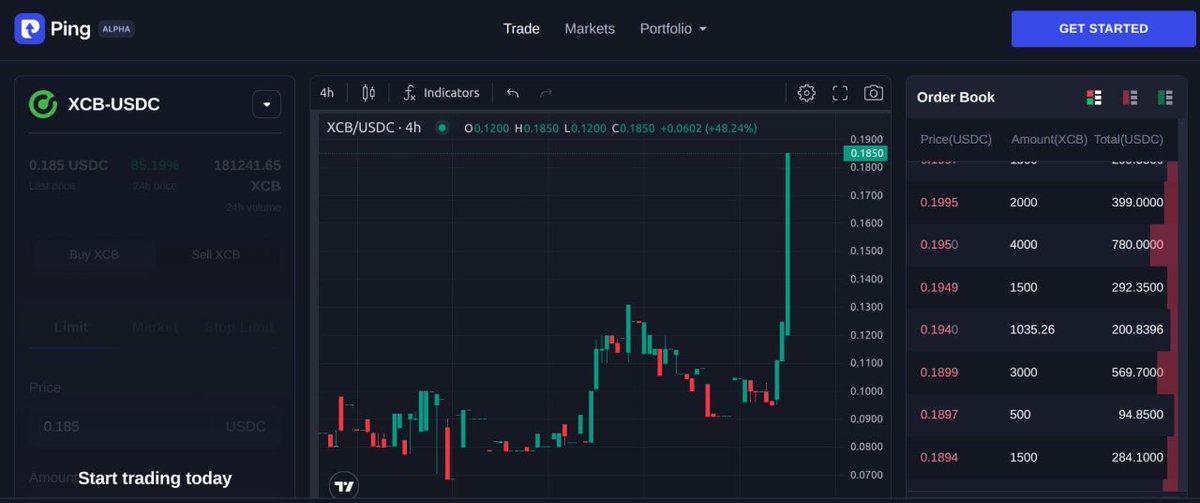The width and height of the screenshot is (1200, 503).
Task: Click the +0.0602 (+48.24%) change value
Action: click(x=708, y=128)
